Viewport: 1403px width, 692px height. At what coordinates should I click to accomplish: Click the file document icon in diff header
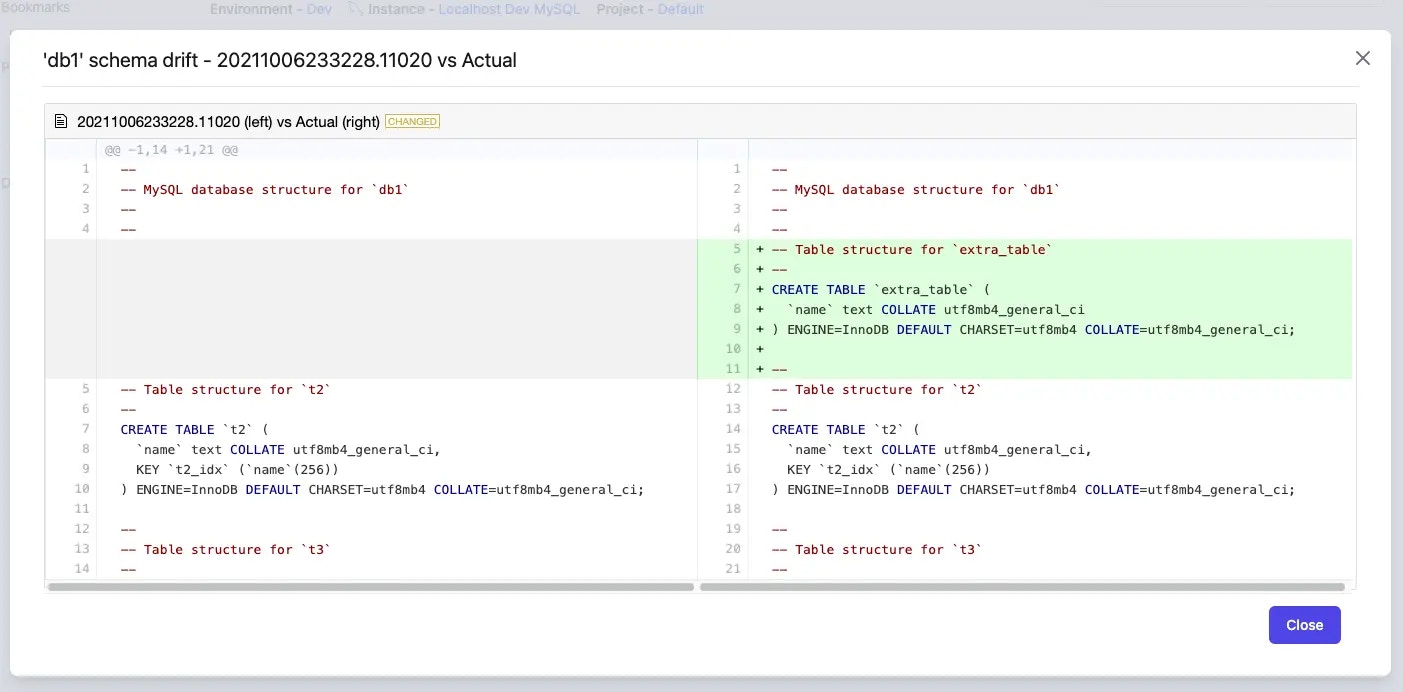(x=61, y=122)
